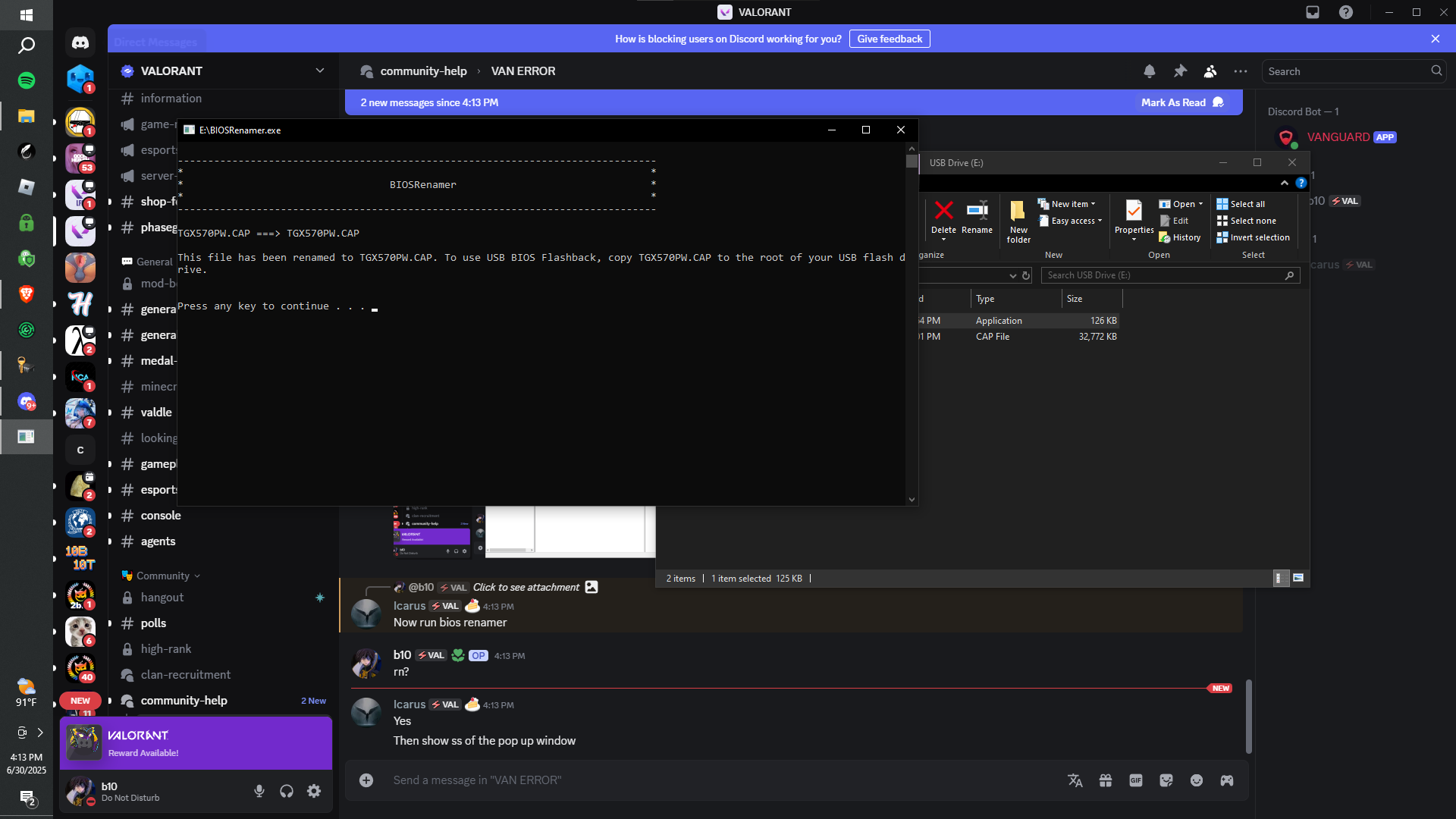Open the GIF picker
This screenshot has height=819, width=1456.
[1136, 780]
